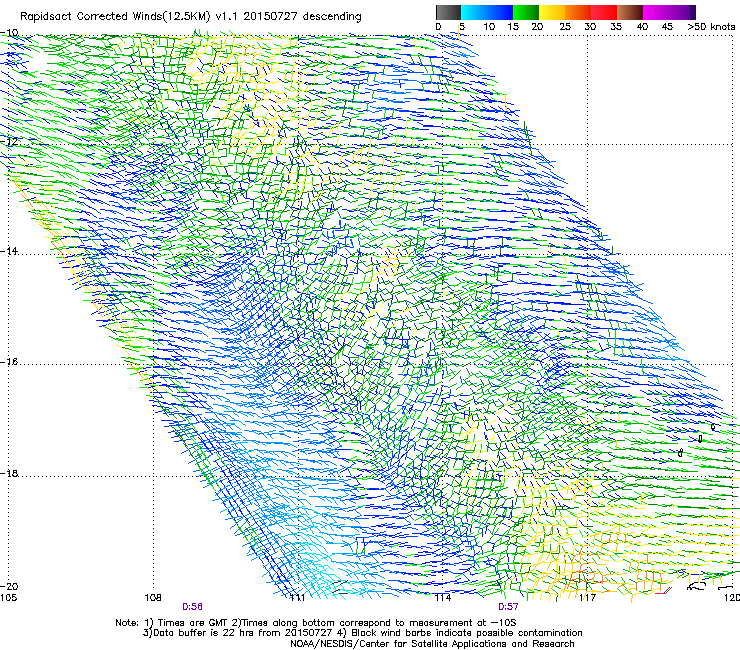The width and height of the screenshot is (740, 650).
Task: Click the green 15-20 knots color band
Action: coord(526,12)
